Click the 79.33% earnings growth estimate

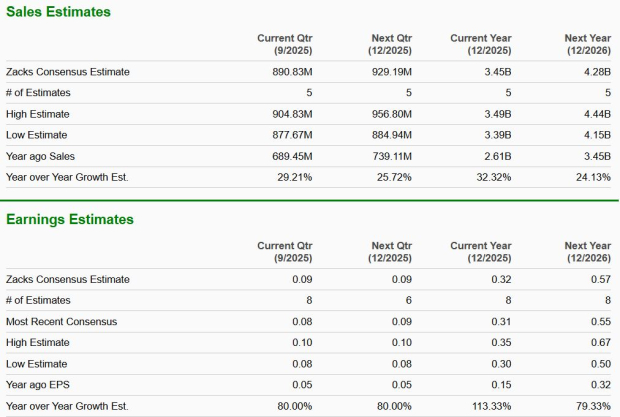point(591,406)
